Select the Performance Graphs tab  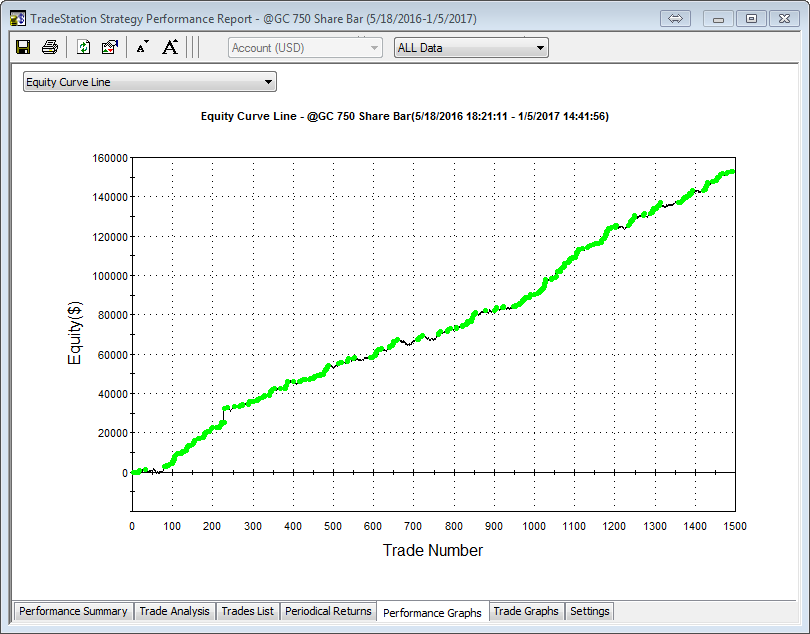pyautogui.click(x=432, y=612)
